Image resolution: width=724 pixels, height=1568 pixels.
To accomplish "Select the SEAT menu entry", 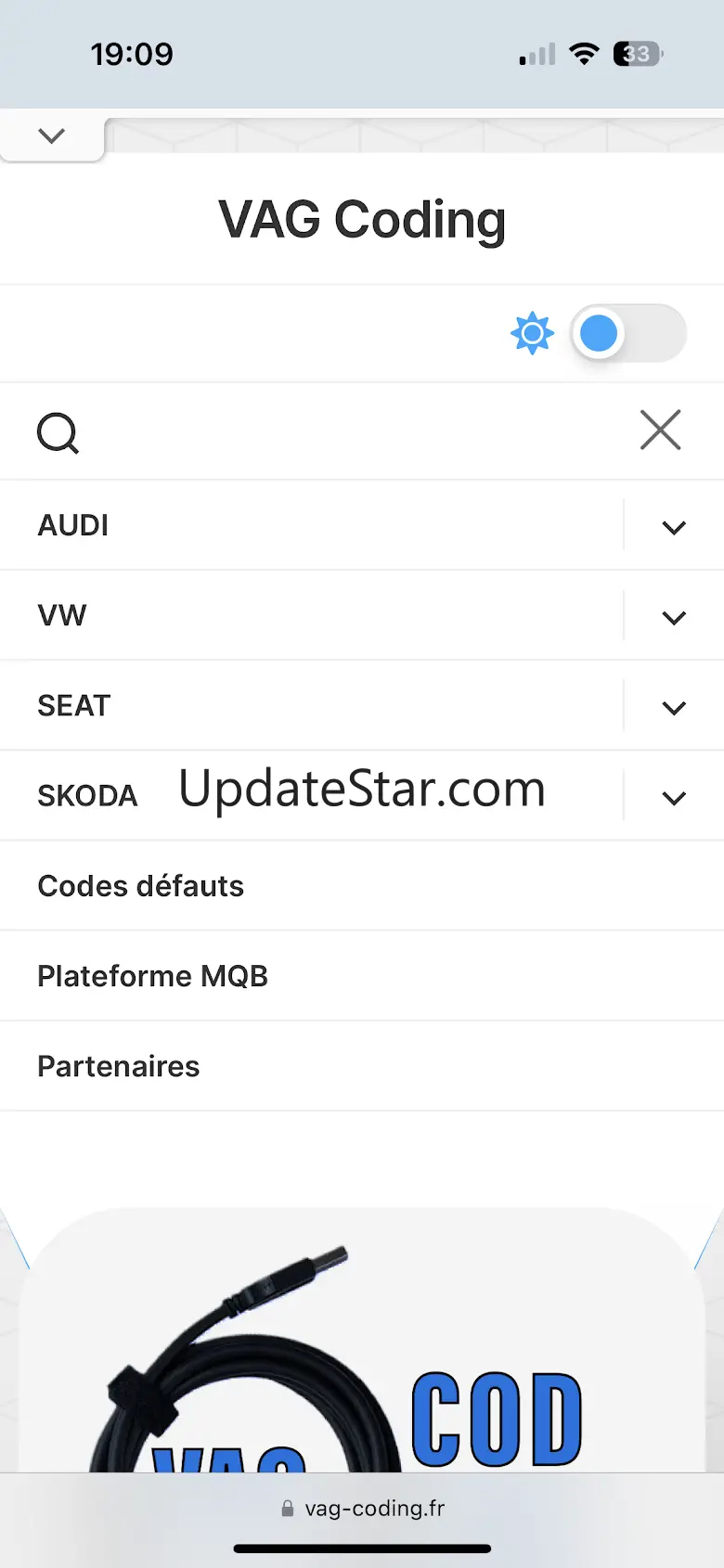I will tap(74, 706).
